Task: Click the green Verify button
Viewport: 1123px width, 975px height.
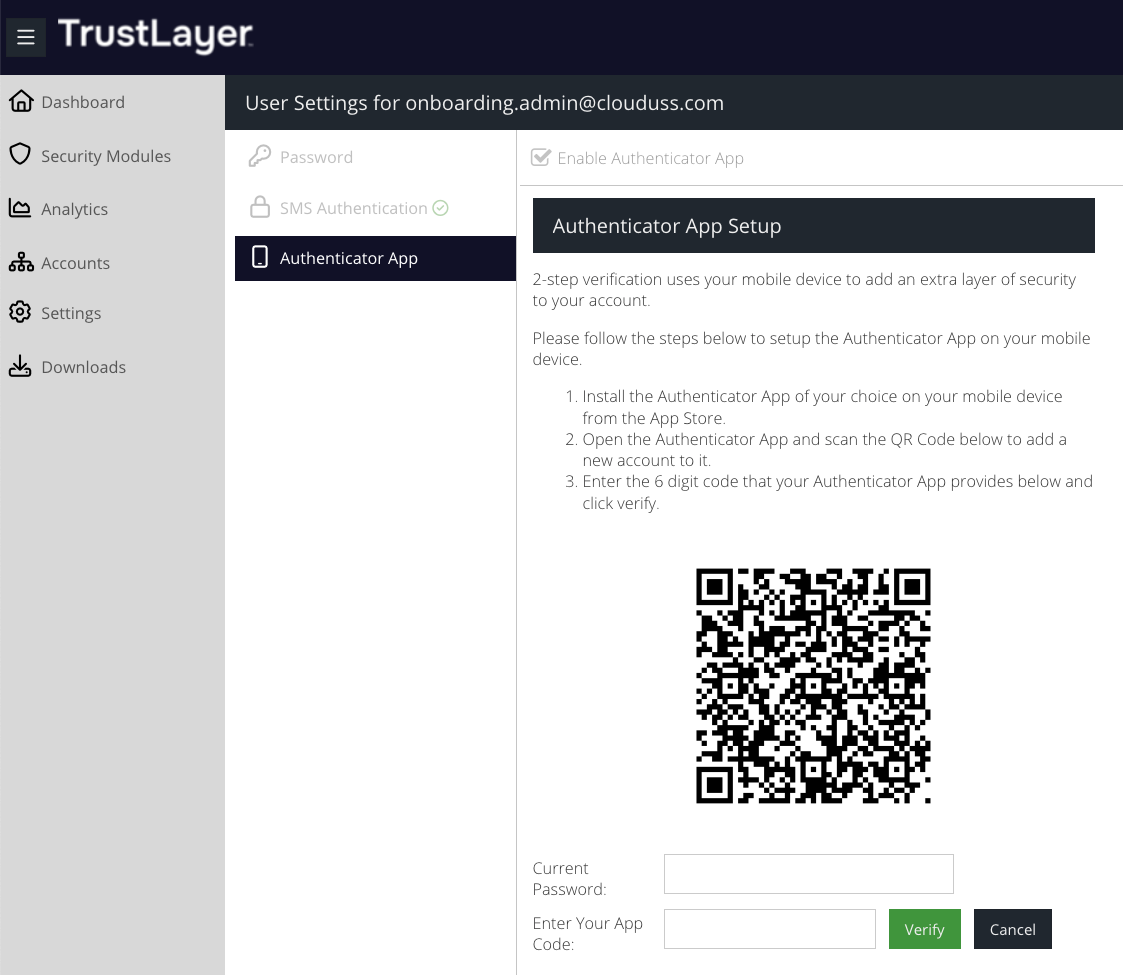Action: (925, 929)
